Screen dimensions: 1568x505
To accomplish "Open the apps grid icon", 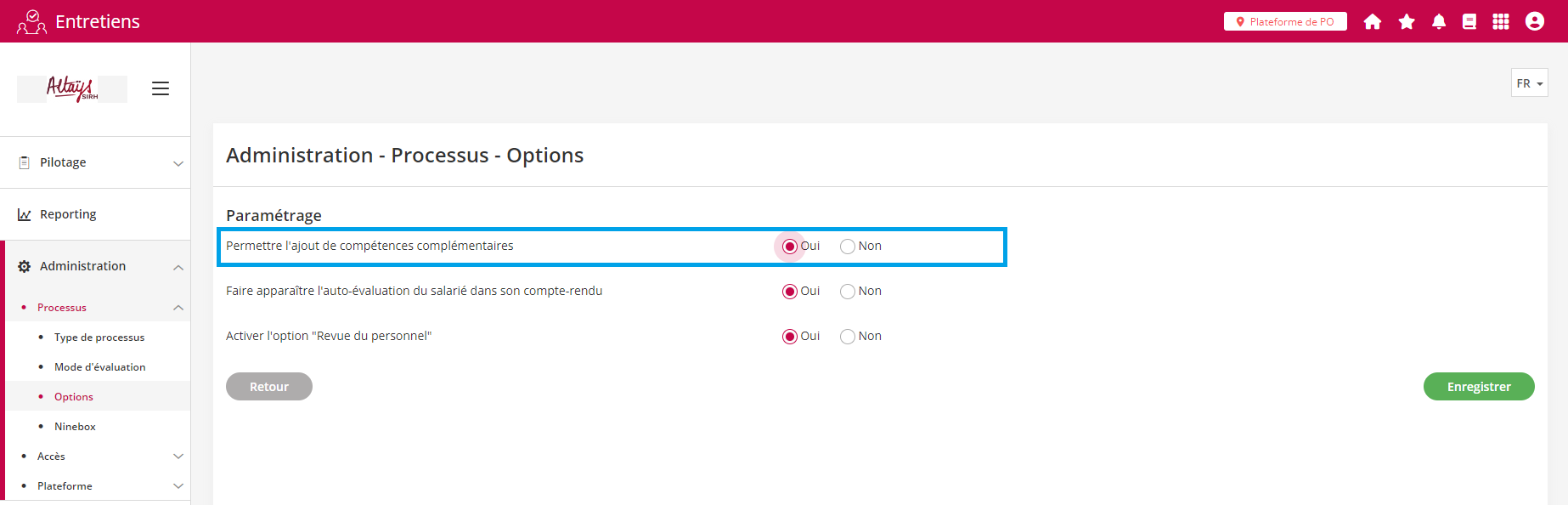I will tap(1501, 22).
